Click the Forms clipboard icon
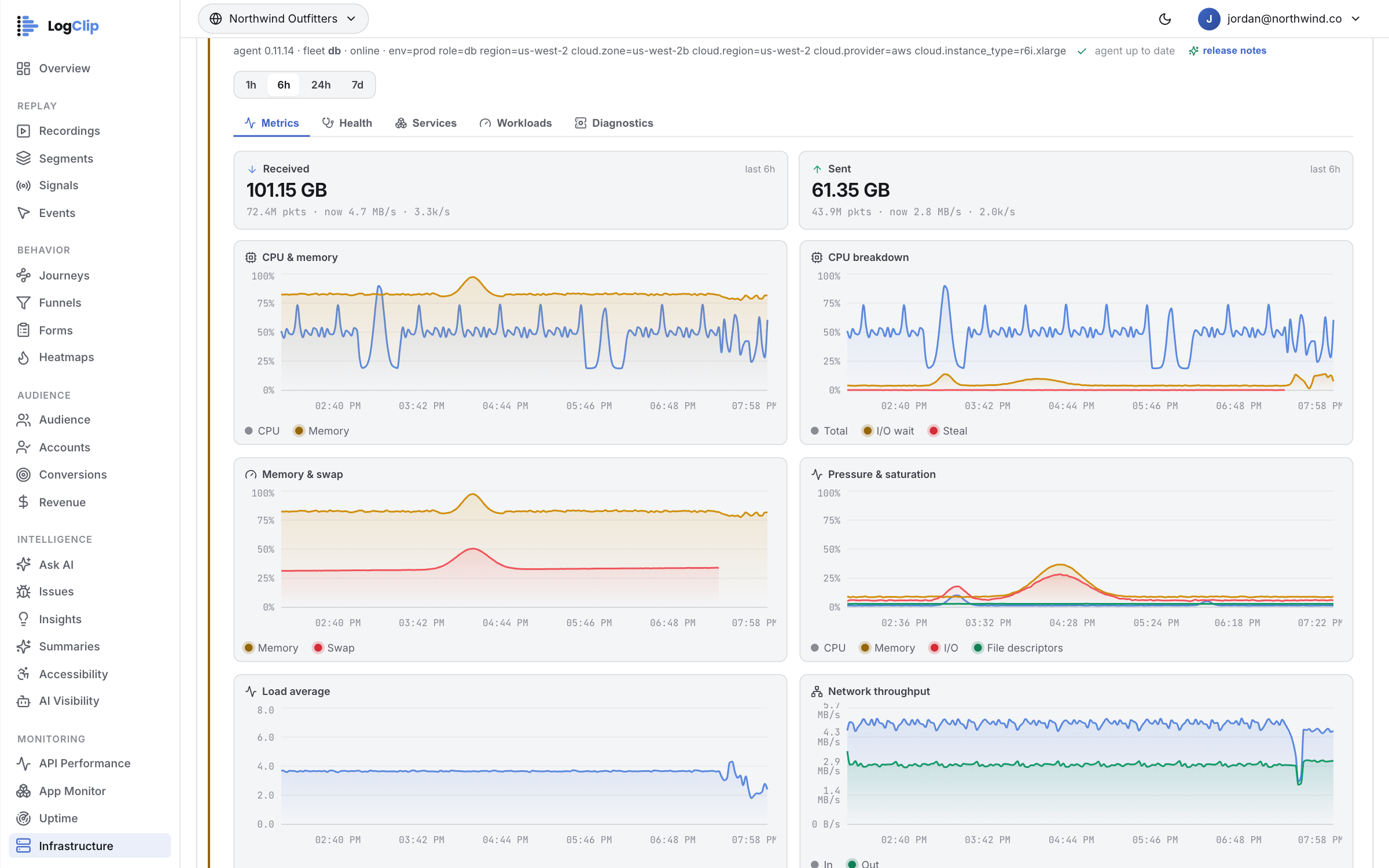This screenshot has width=1389, height=868. click(x=23, y=330)
